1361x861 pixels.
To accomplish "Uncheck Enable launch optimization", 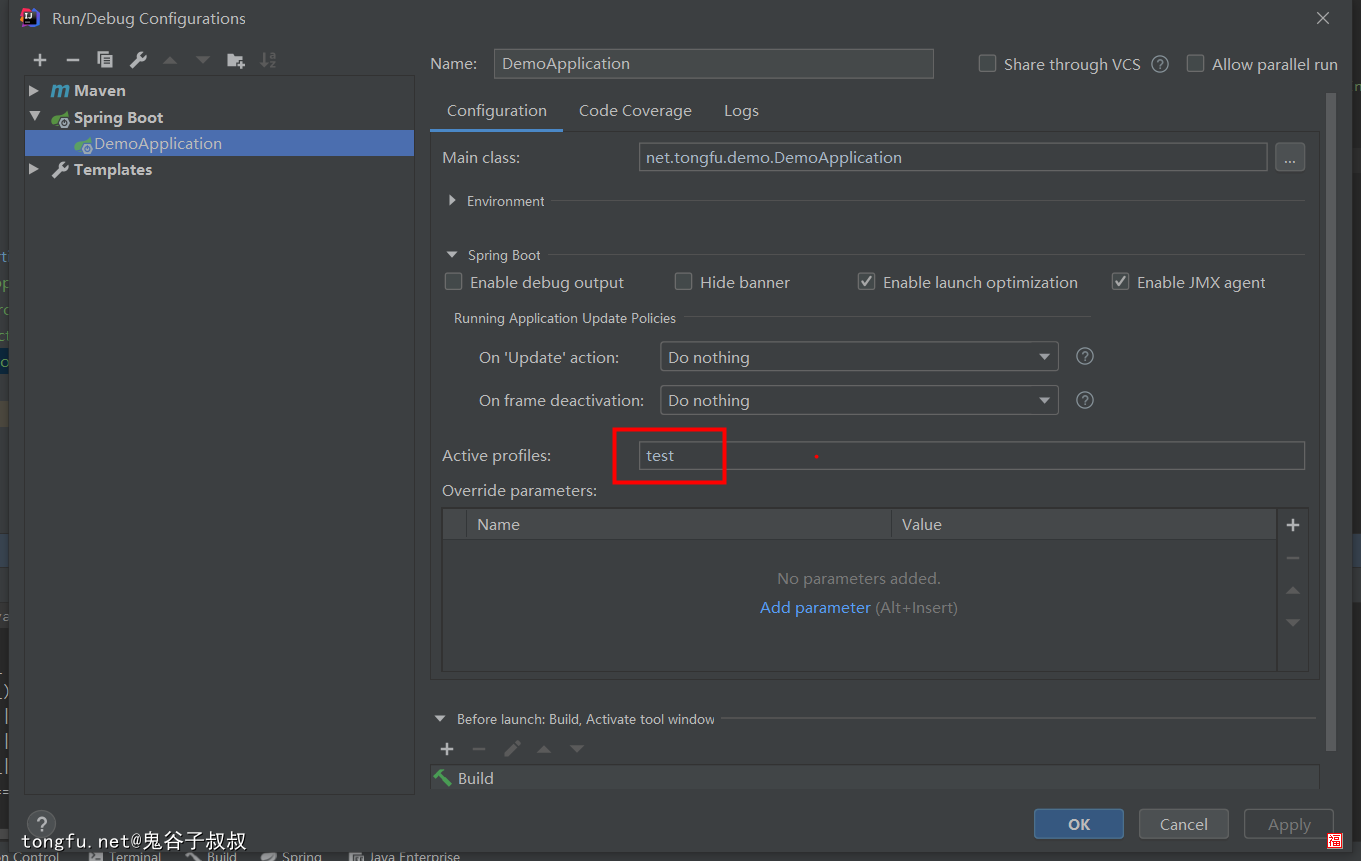I will pyautogui.click(x=866, y=282).
